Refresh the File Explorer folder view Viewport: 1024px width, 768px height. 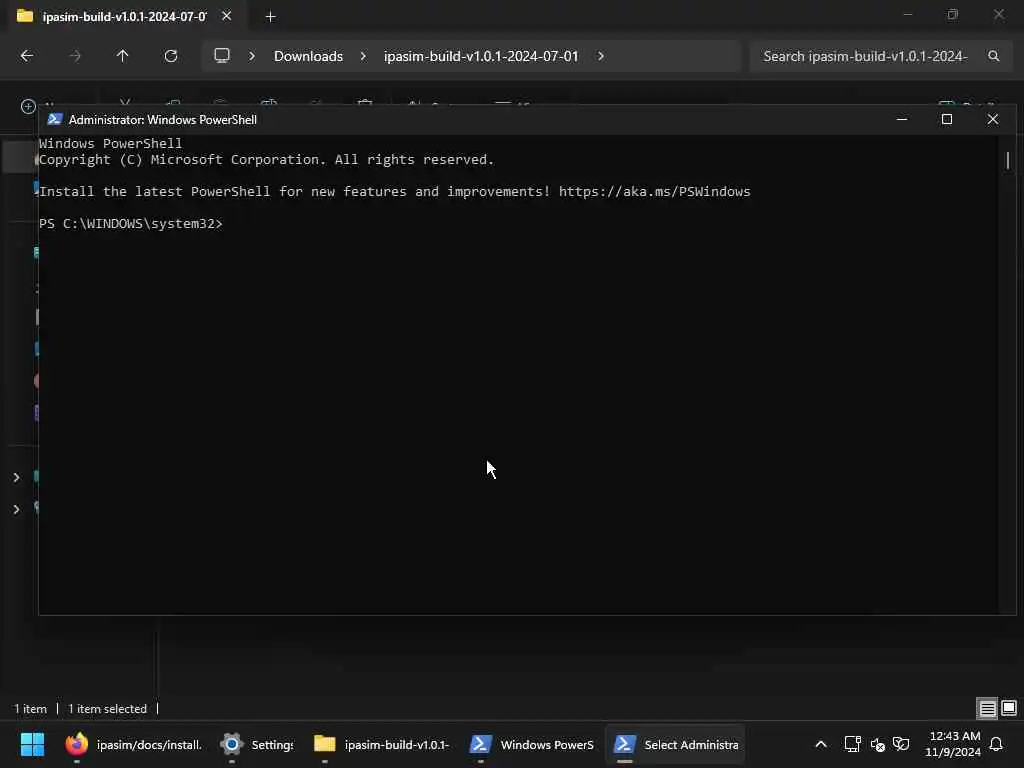pyautogui.click(x=171, y=56)
